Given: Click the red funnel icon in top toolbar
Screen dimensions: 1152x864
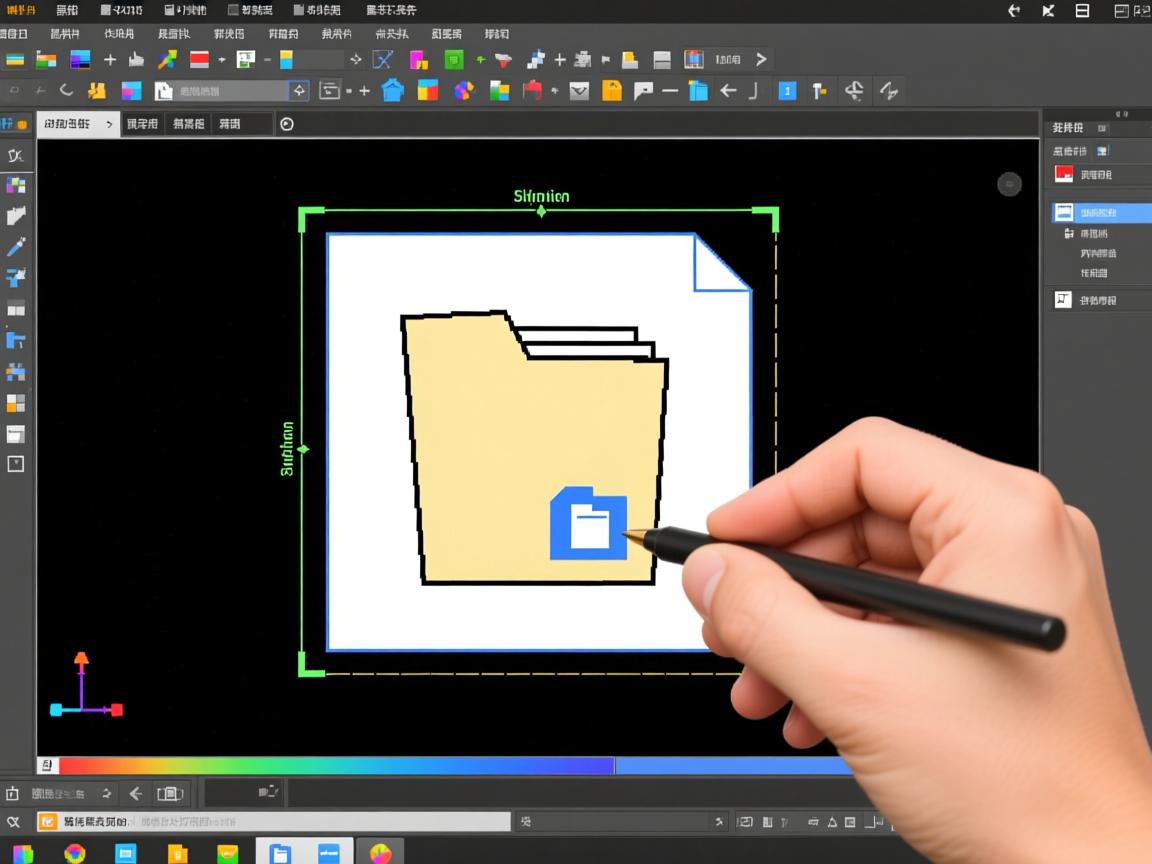Looking at the screenshot, I should pyautogui.click(x=503, y=60).
